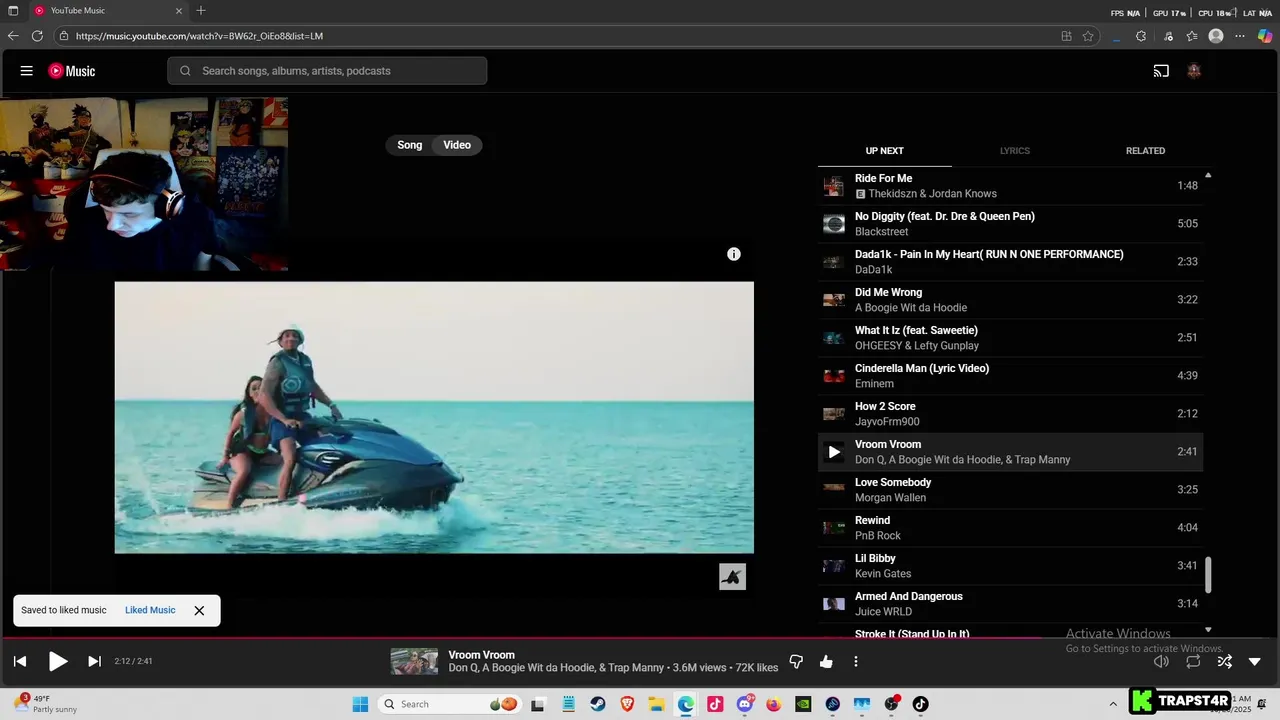This screenshot has width=1280, height=720.
Task: Click play icon on Vroom Vroom row
Action: pos(834,452)
